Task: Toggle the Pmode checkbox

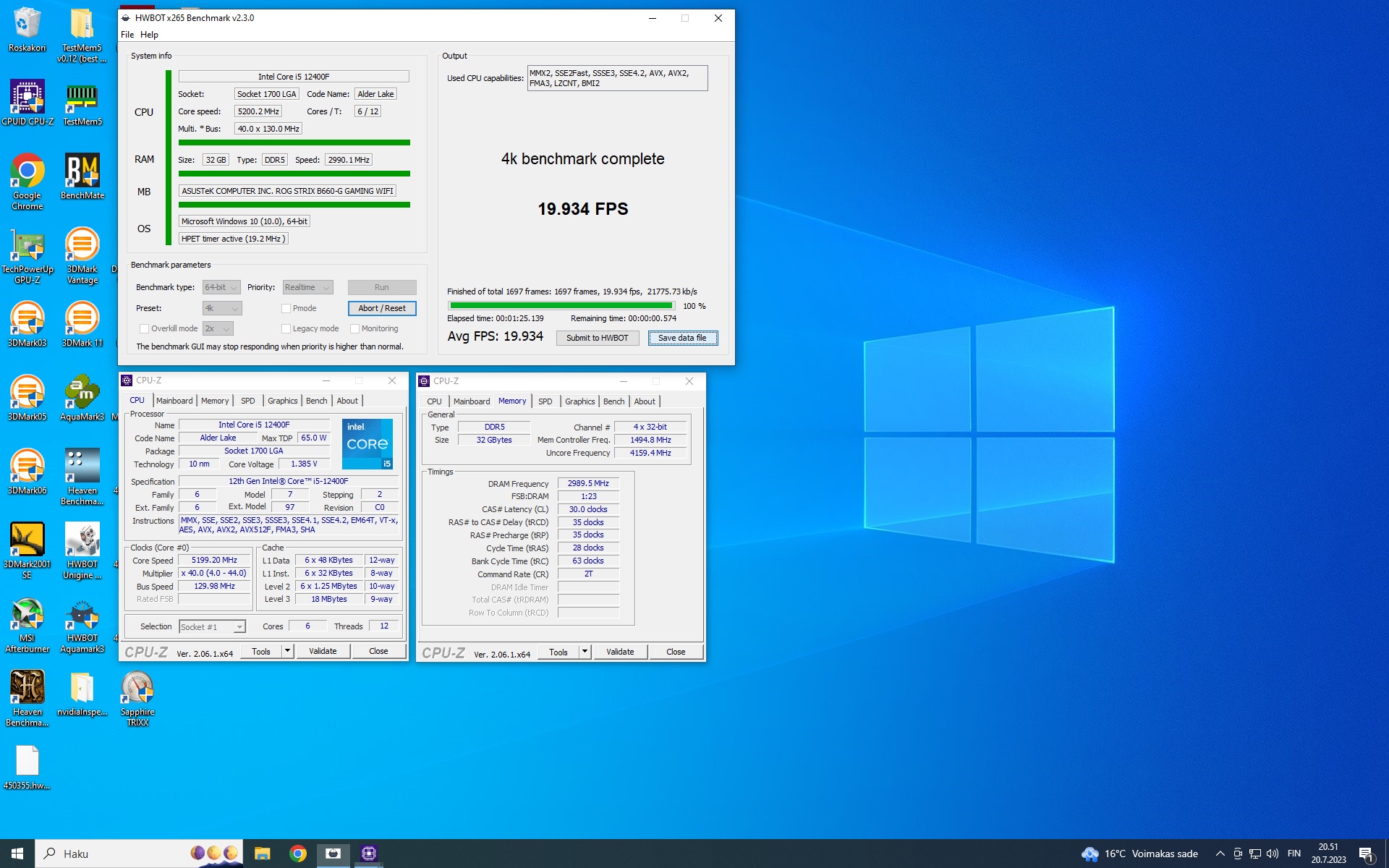Action: coord(286,308)
